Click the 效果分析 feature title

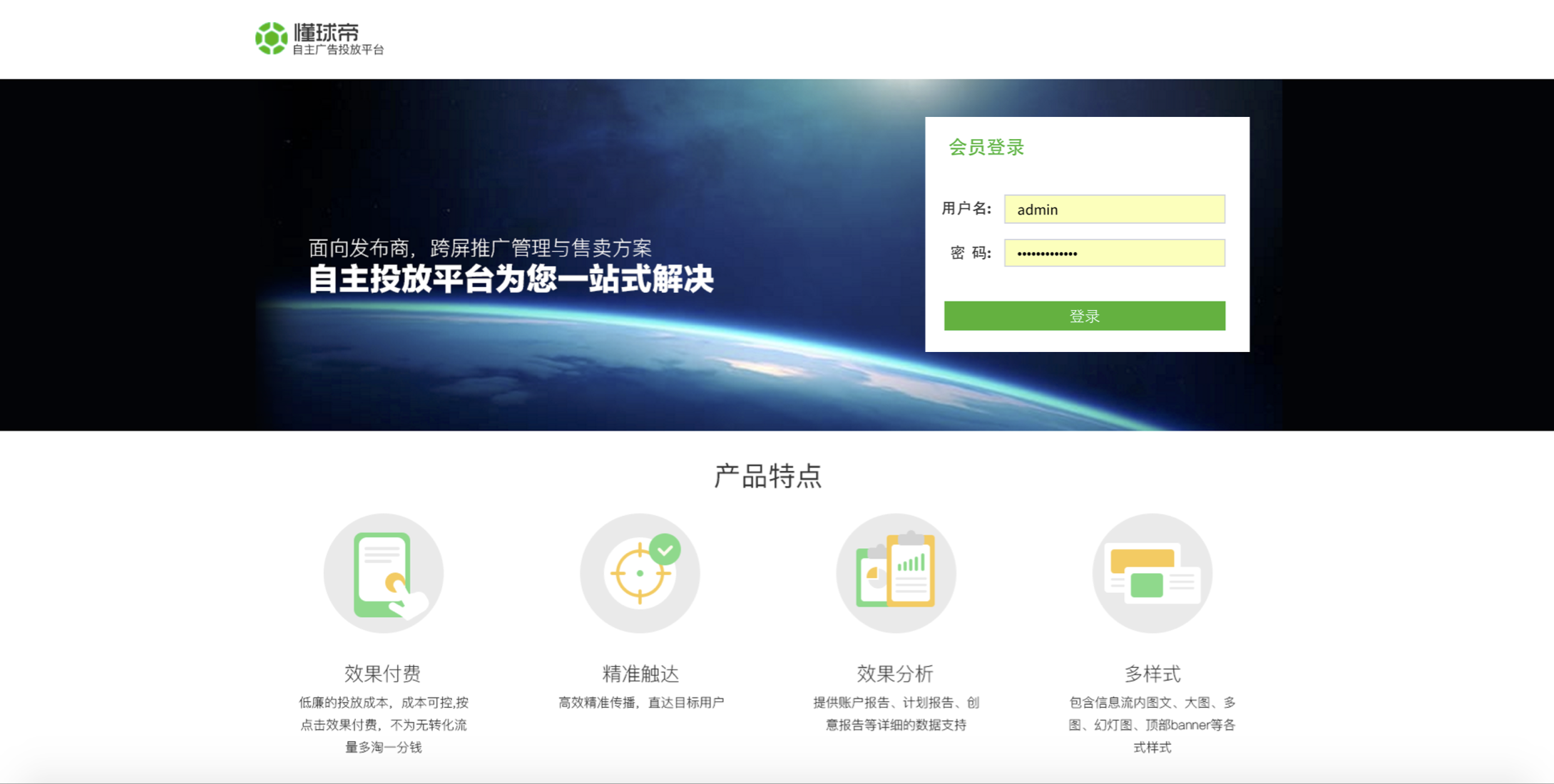895,673
